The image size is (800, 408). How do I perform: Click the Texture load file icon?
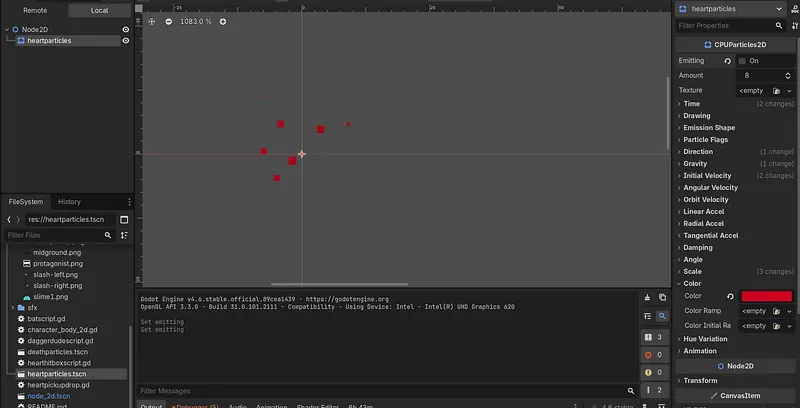776,90
